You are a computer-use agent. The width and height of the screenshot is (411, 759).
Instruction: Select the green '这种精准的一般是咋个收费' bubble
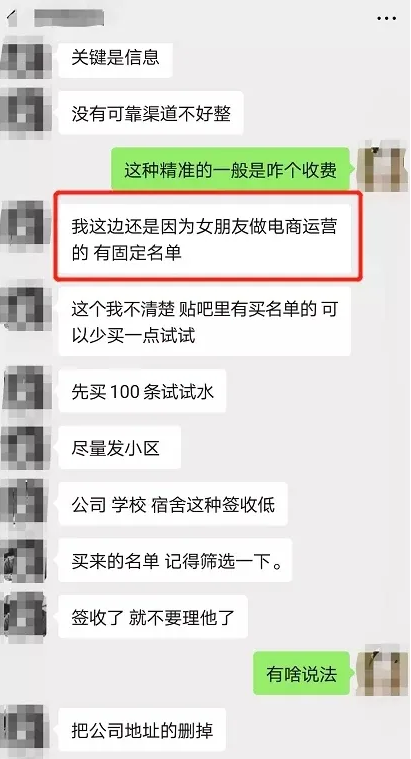(230, 170)
